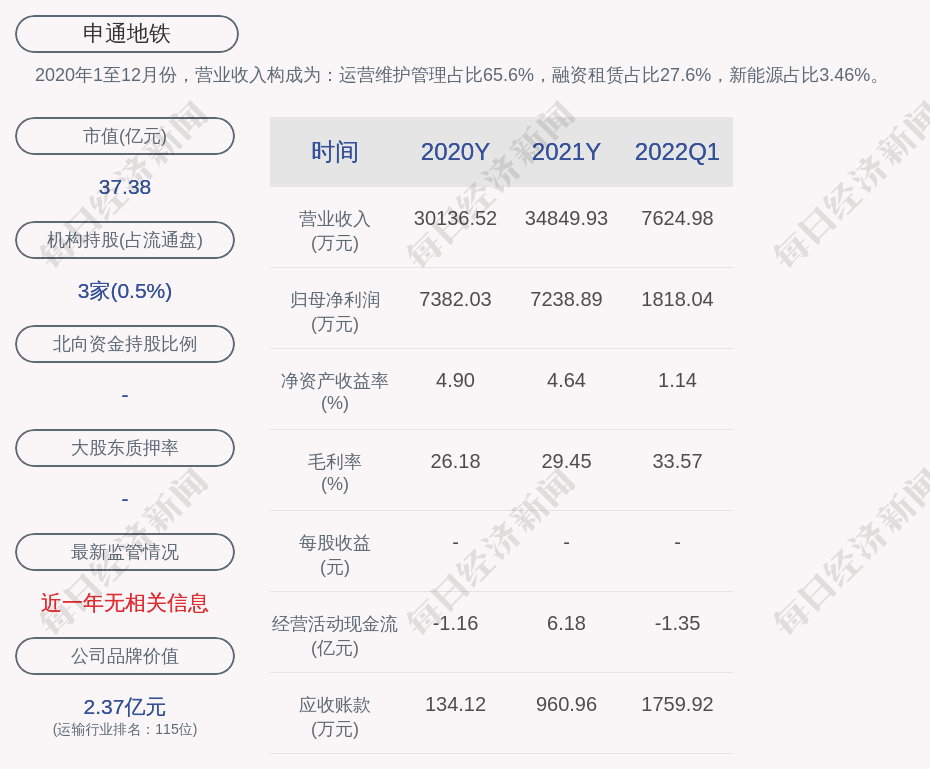The width and height of the screenshot is (930, 769).
Task: Click the 运输行业排名：115位 ranking note
Action: point(125,729)
